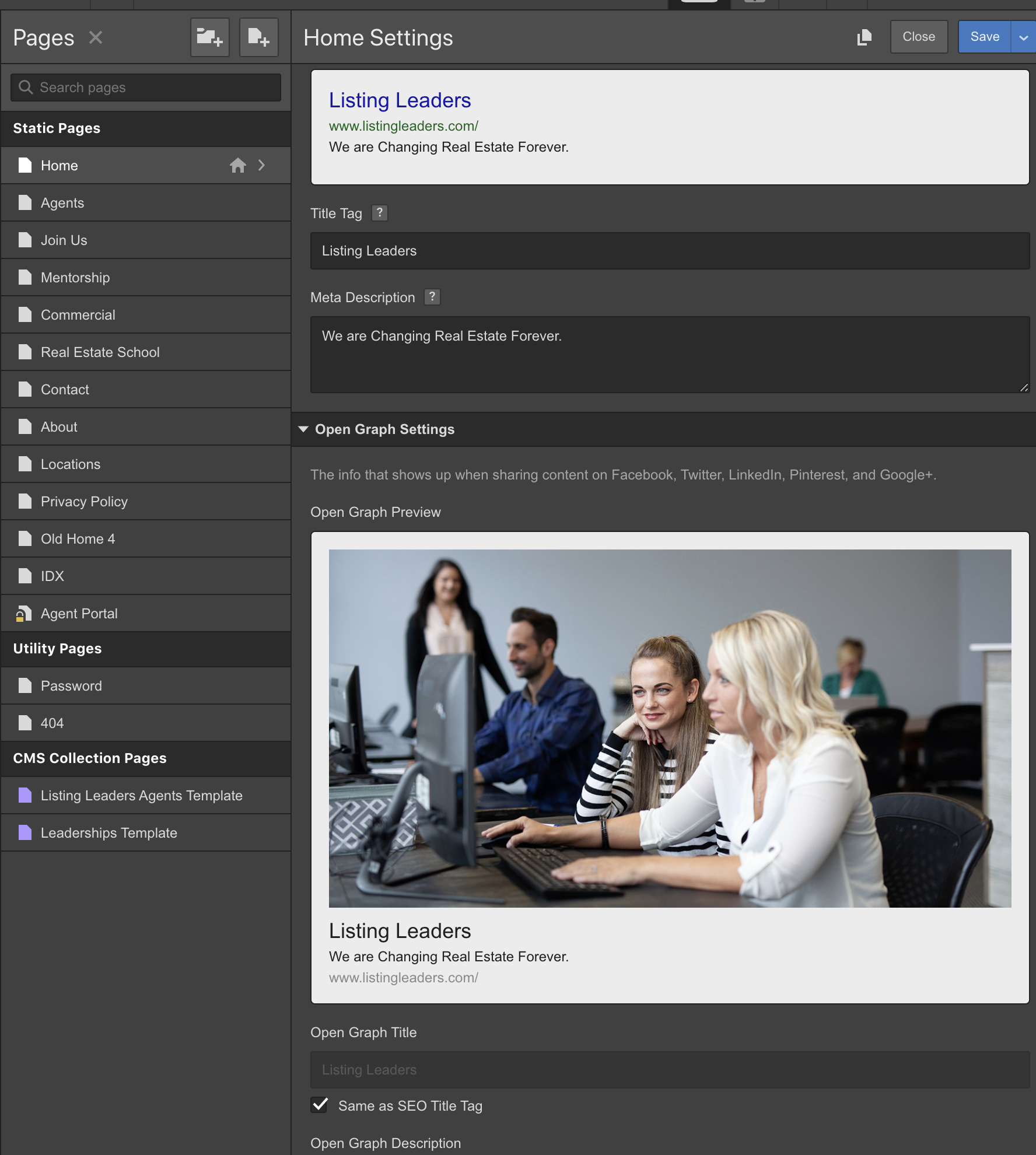Click the Static Pages section header
This screenshot has height=1155, width=1036.
pyautogui.click(x=146, y=128)
